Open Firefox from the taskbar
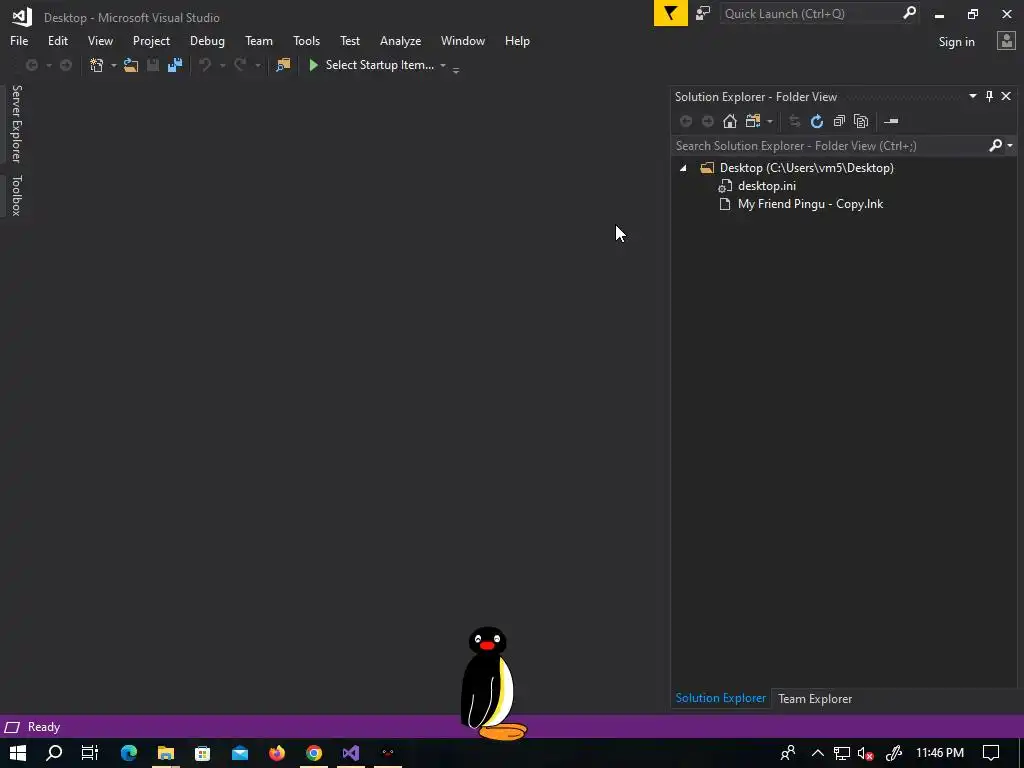Image resolution: width=1024 pixels, height=768 pixels. coord(277,753)
